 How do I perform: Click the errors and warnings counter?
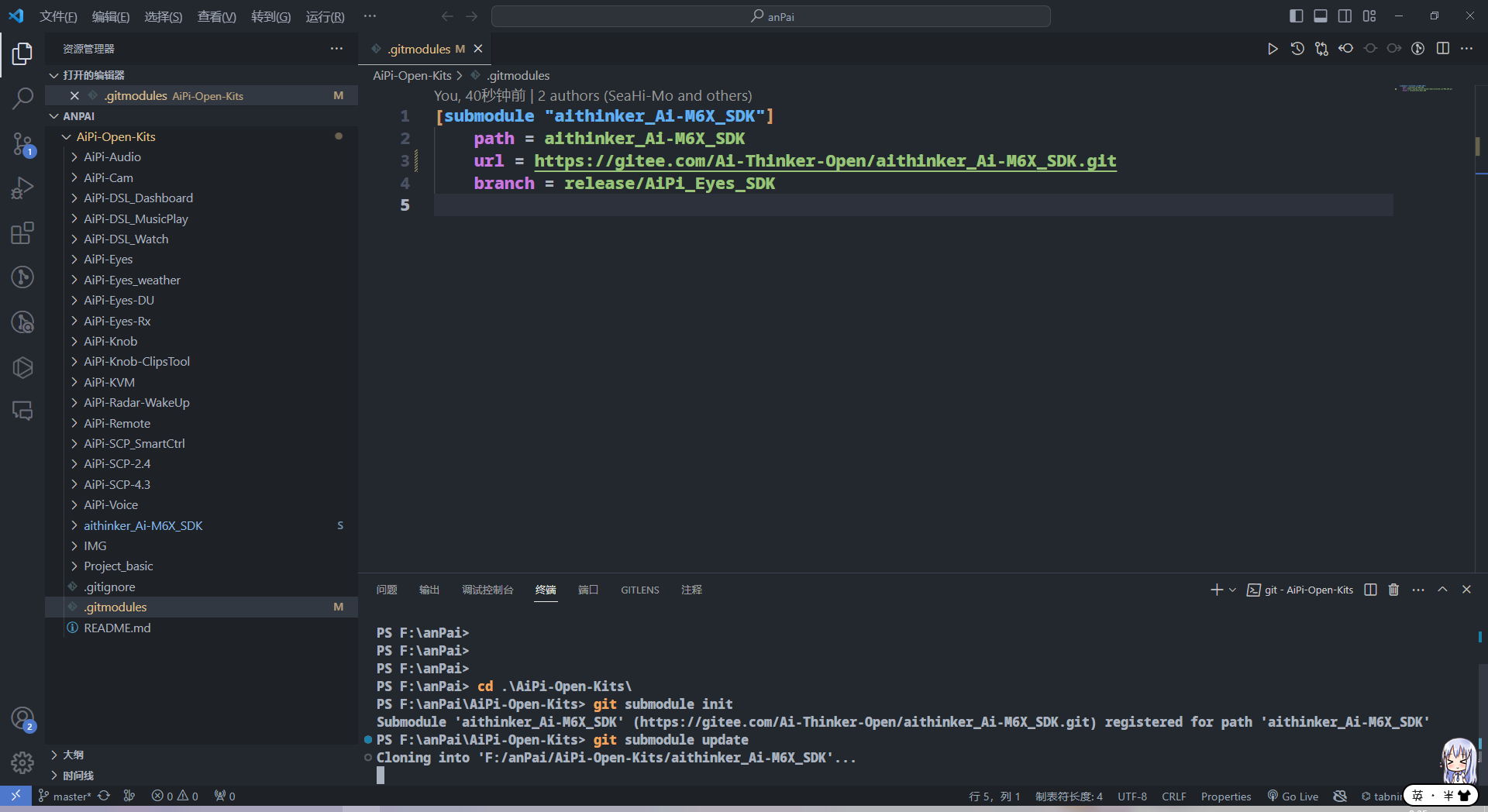pyautogui.click(x=174, y=796)
